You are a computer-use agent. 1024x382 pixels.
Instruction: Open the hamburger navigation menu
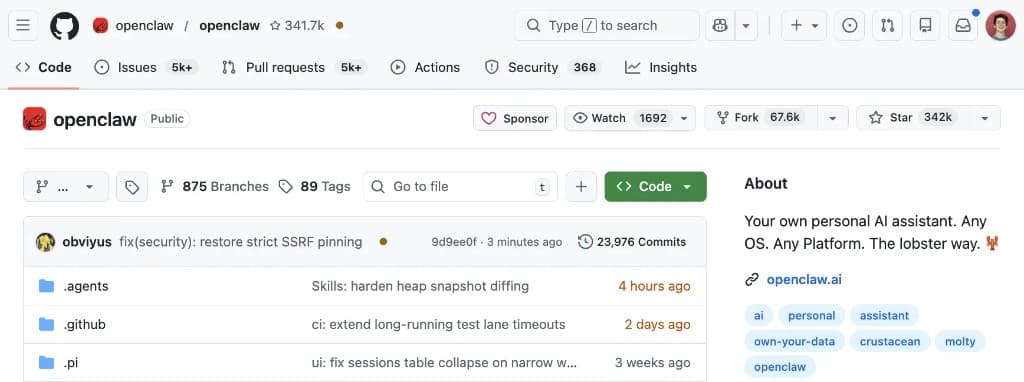(x=23, y=25)
